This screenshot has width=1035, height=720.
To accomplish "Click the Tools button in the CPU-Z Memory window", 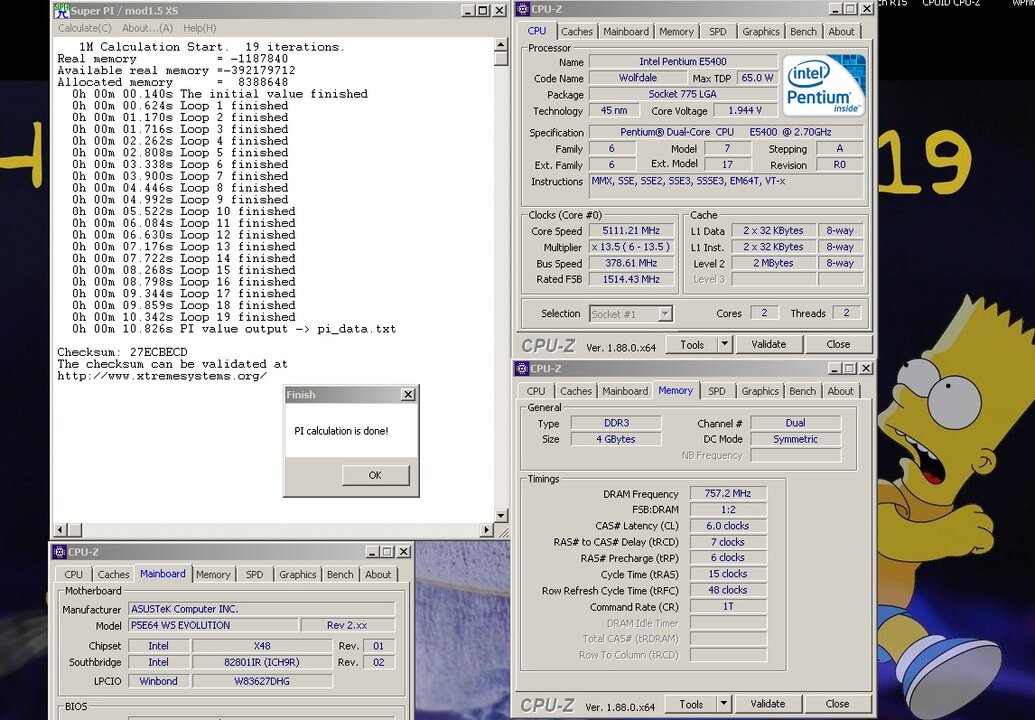I will 691,704.
